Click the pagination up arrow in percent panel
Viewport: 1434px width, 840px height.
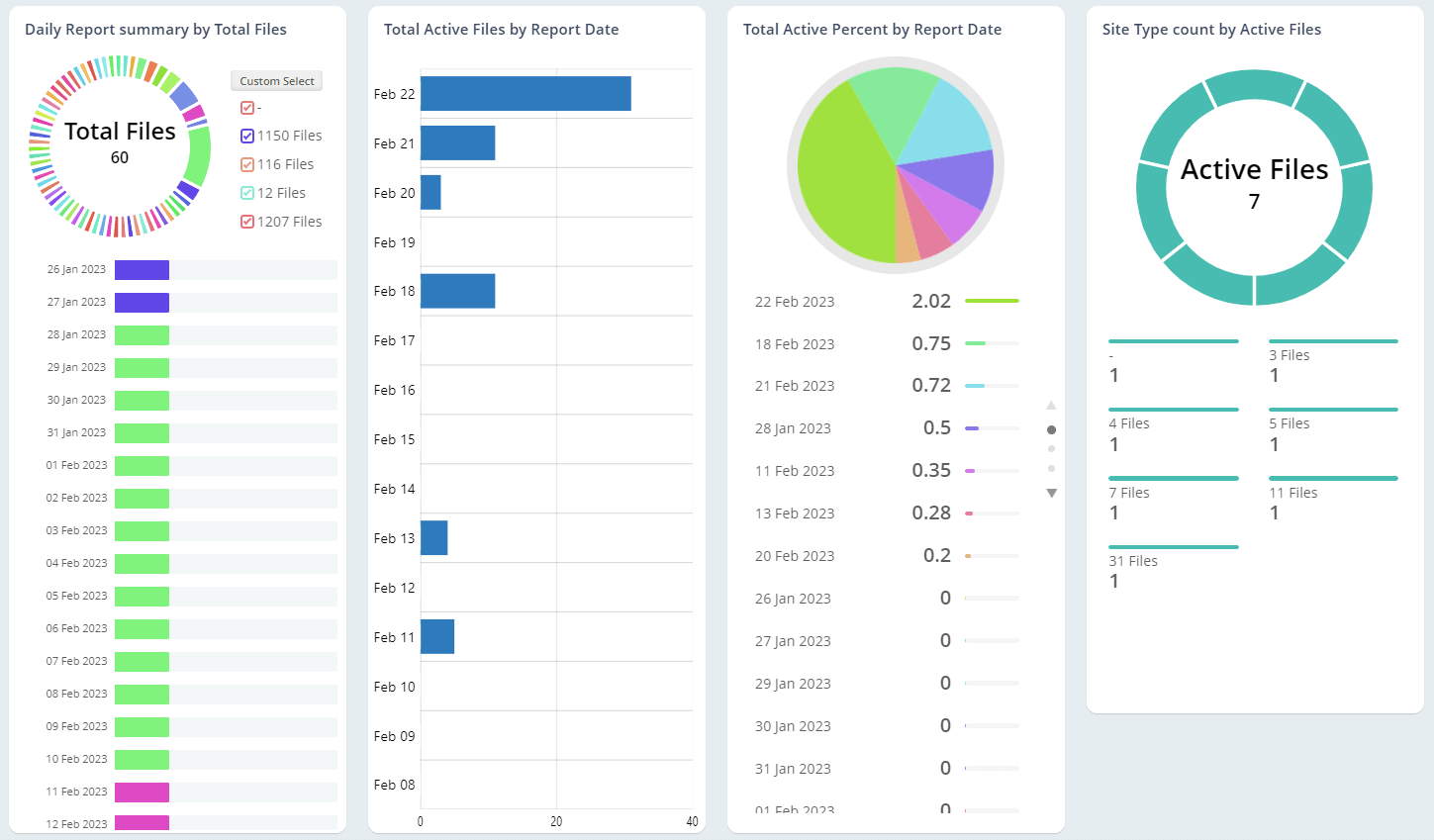[x=1052, y=405]
